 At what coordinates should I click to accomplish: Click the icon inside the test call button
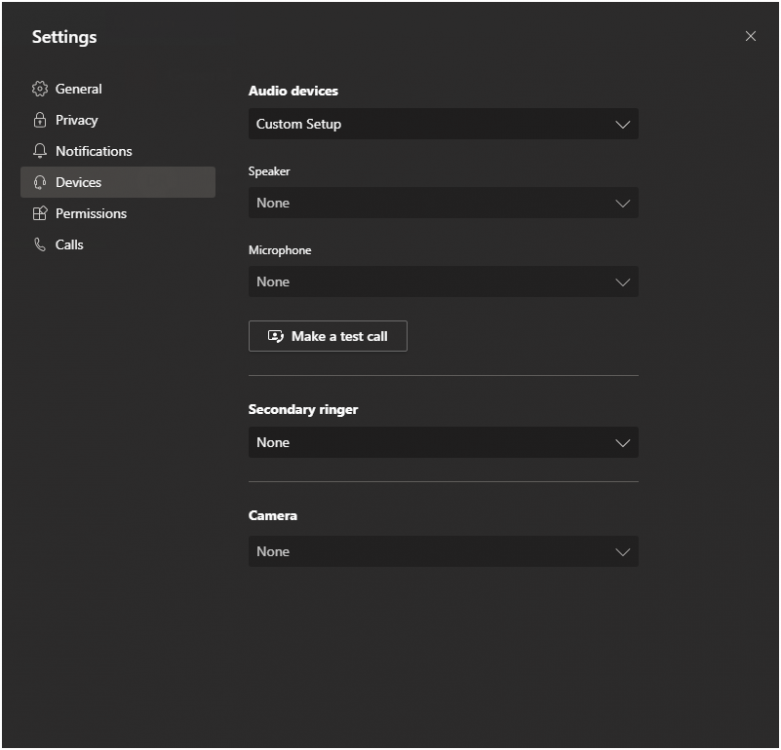276,337
